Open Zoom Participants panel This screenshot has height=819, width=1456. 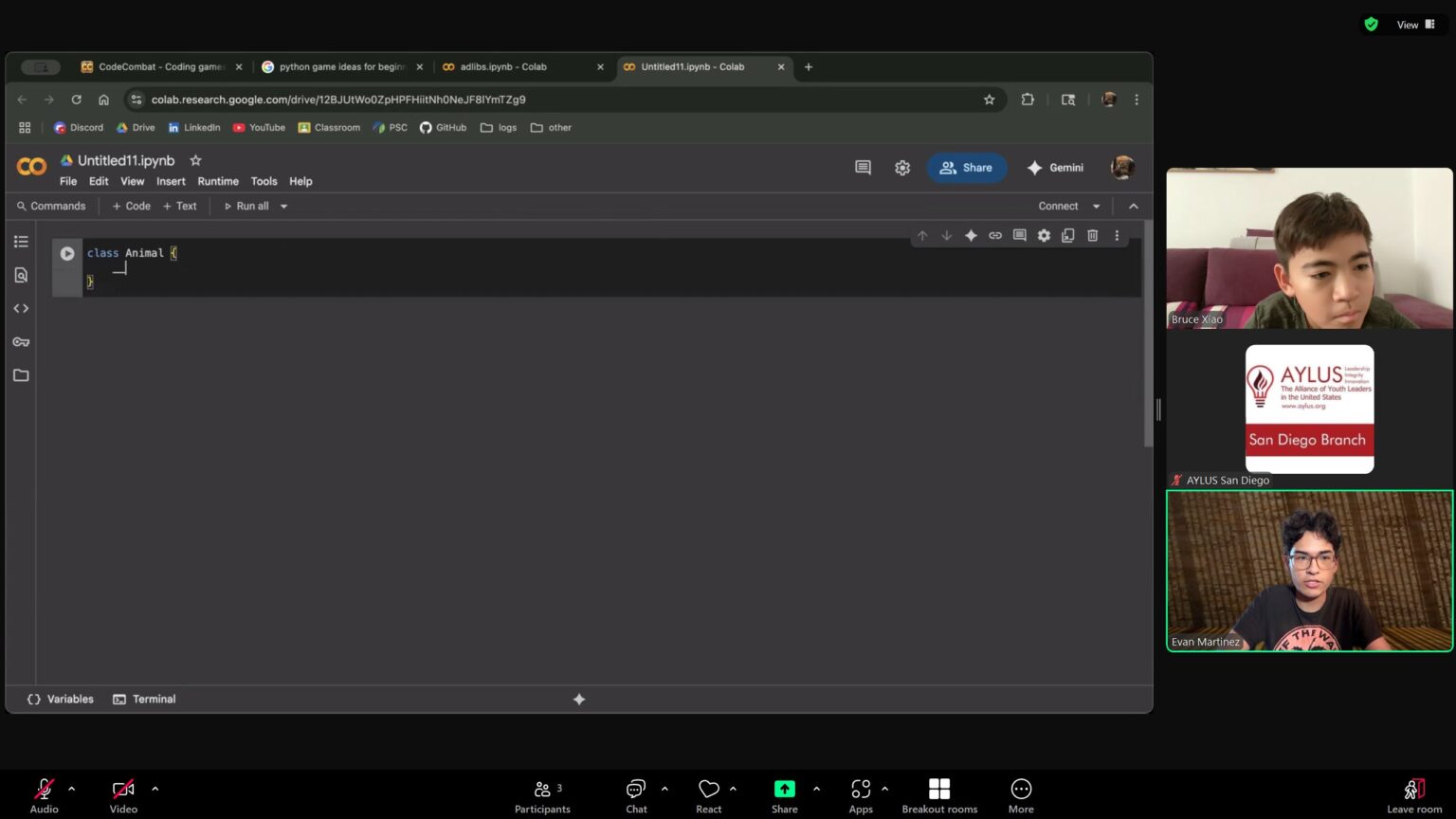[542, 796]
